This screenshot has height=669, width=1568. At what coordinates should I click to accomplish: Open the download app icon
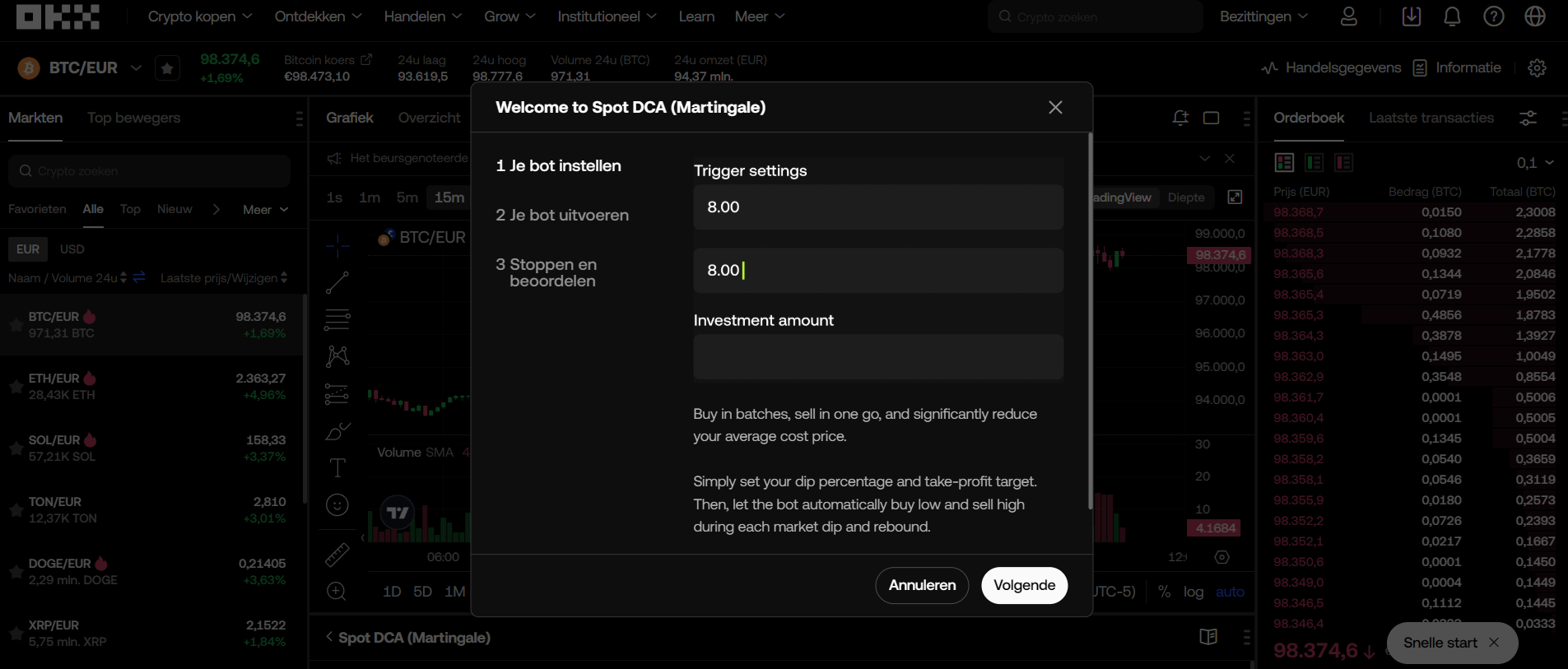point(1412,16)
